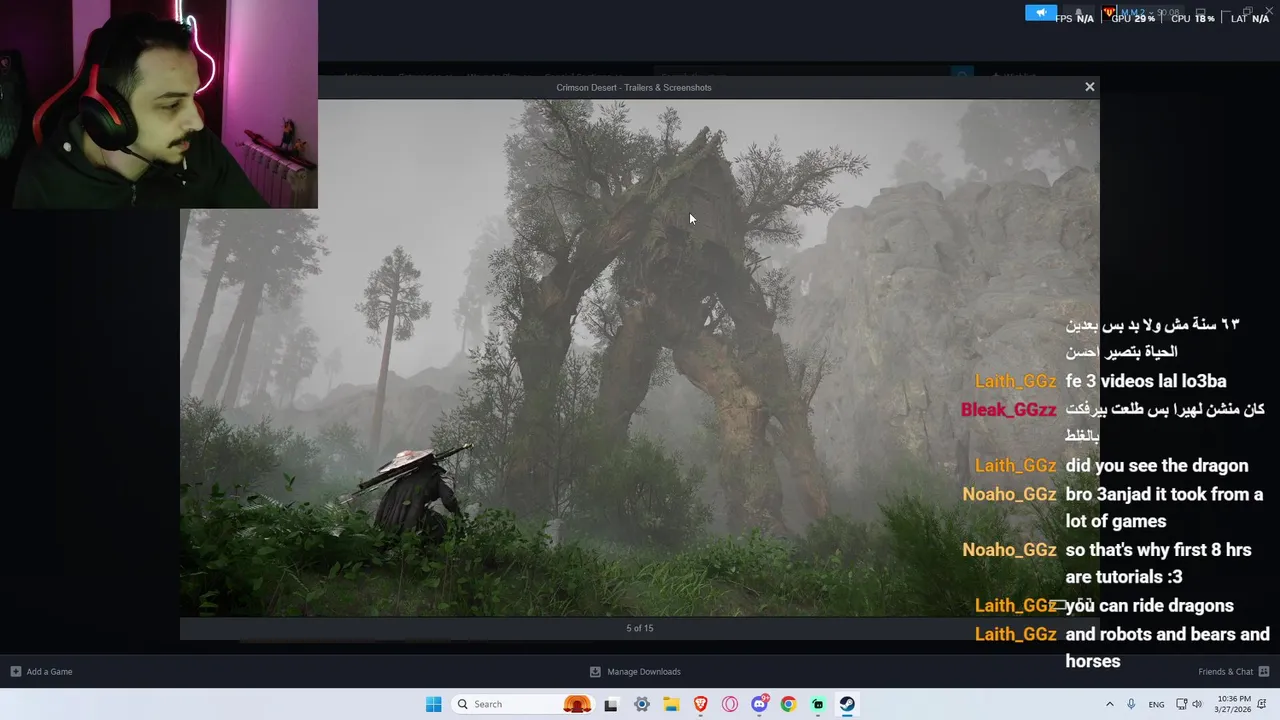This screenshot has width=1280, height=720.
Task: Click the 'Crimson Desert - Trailers & Screenshots' title
Action: [x=634, y=87]
